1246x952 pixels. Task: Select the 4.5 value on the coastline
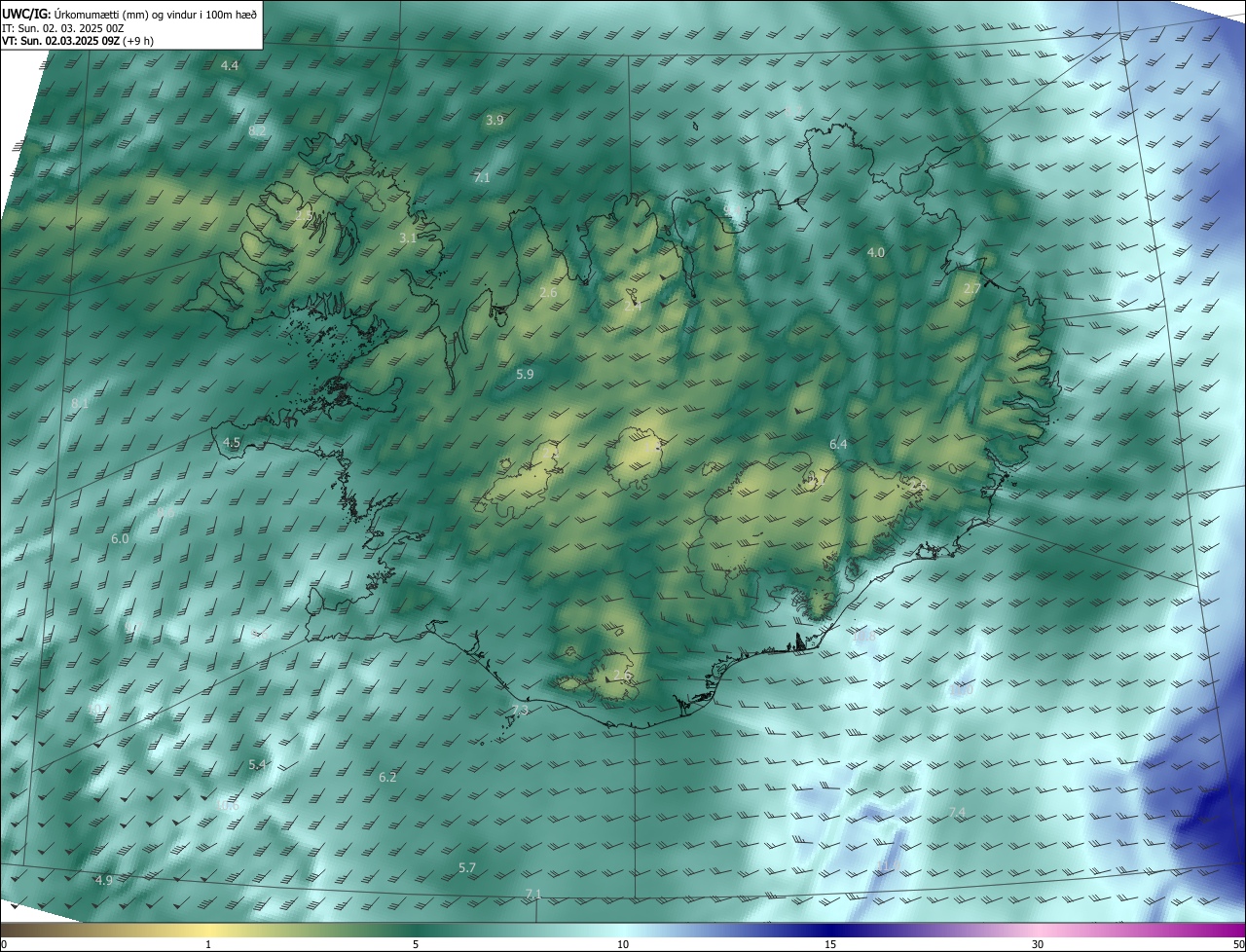click(x=232, y=442)
